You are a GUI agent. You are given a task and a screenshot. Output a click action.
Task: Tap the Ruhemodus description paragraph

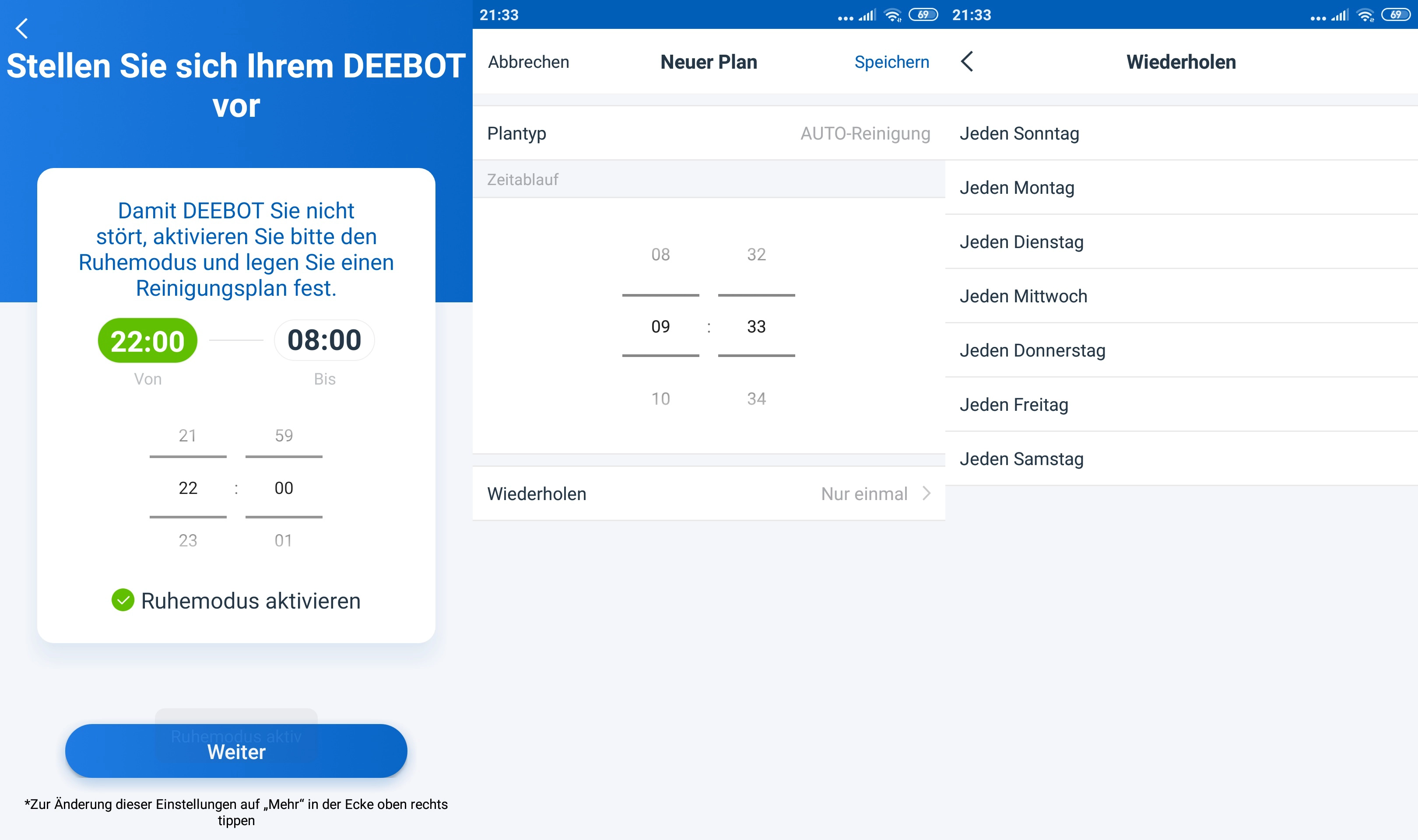(236, 249)
